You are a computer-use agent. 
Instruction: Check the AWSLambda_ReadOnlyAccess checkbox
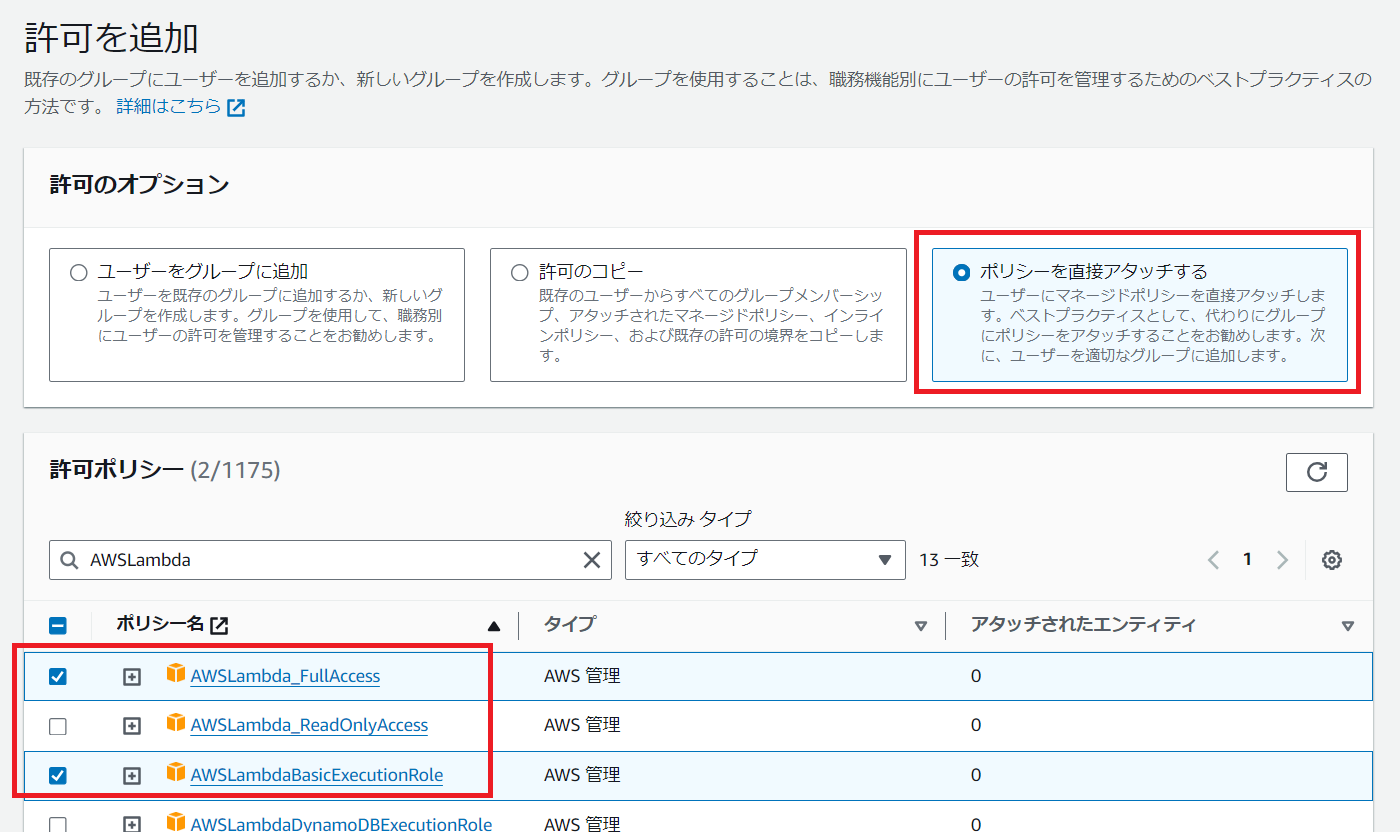[x=58, y=726]
